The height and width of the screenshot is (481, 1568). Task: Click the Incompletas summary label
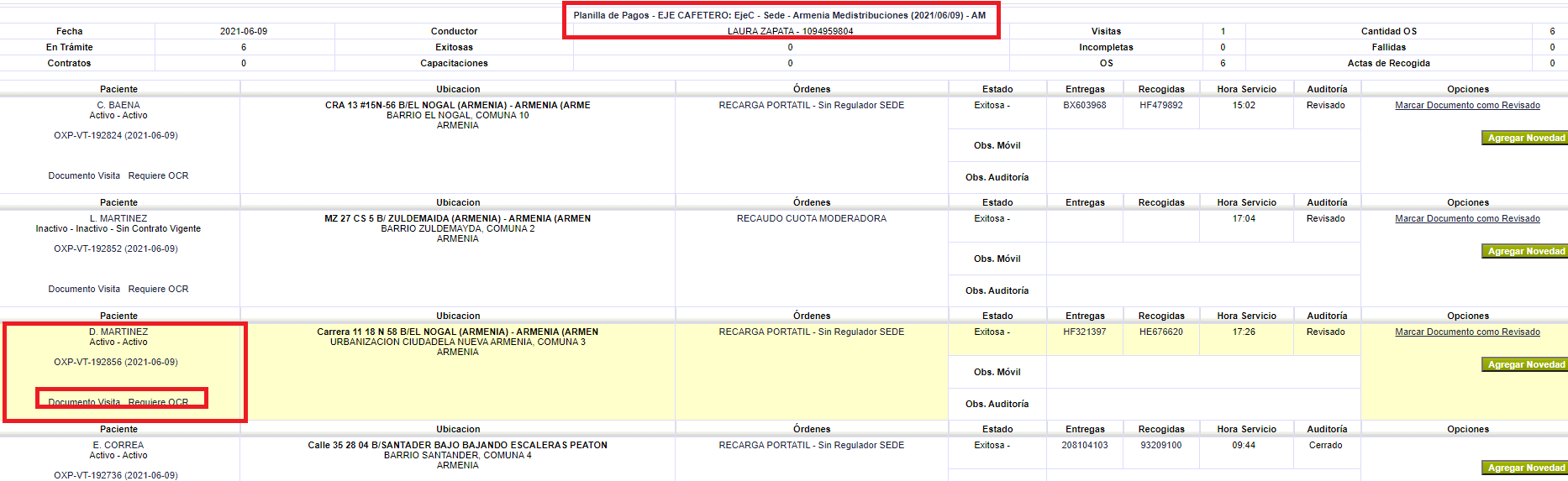(x=1106, y=48)
